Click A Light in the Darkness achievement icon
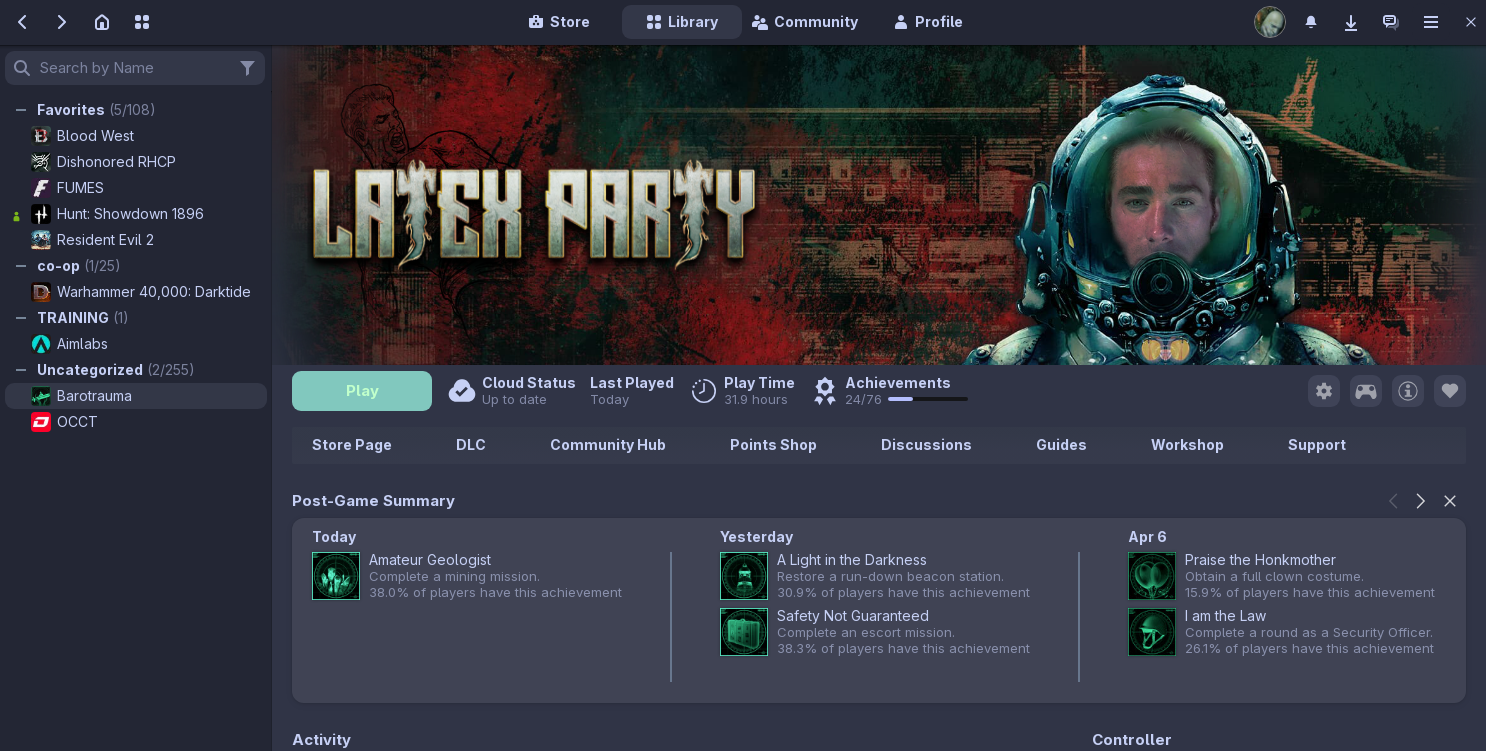The width and height of the screenshot is (1486, 751). coord(744,576)
